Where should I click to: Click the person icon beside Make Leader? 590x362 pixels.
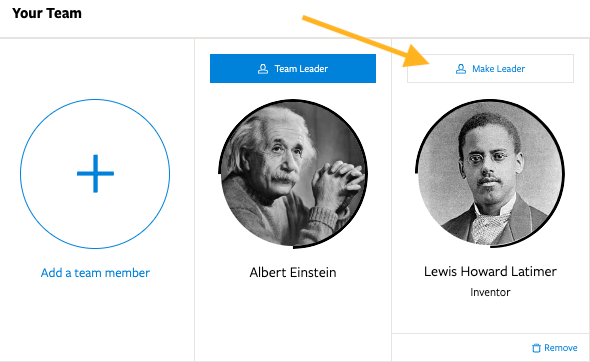click(x=461, y=69)
